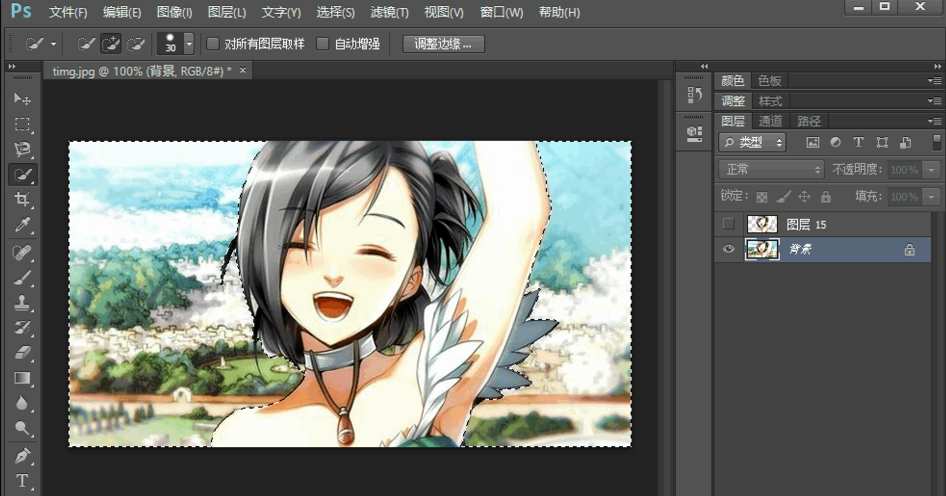Expand the 正常 blend mode dropdown

pos(771,170)
